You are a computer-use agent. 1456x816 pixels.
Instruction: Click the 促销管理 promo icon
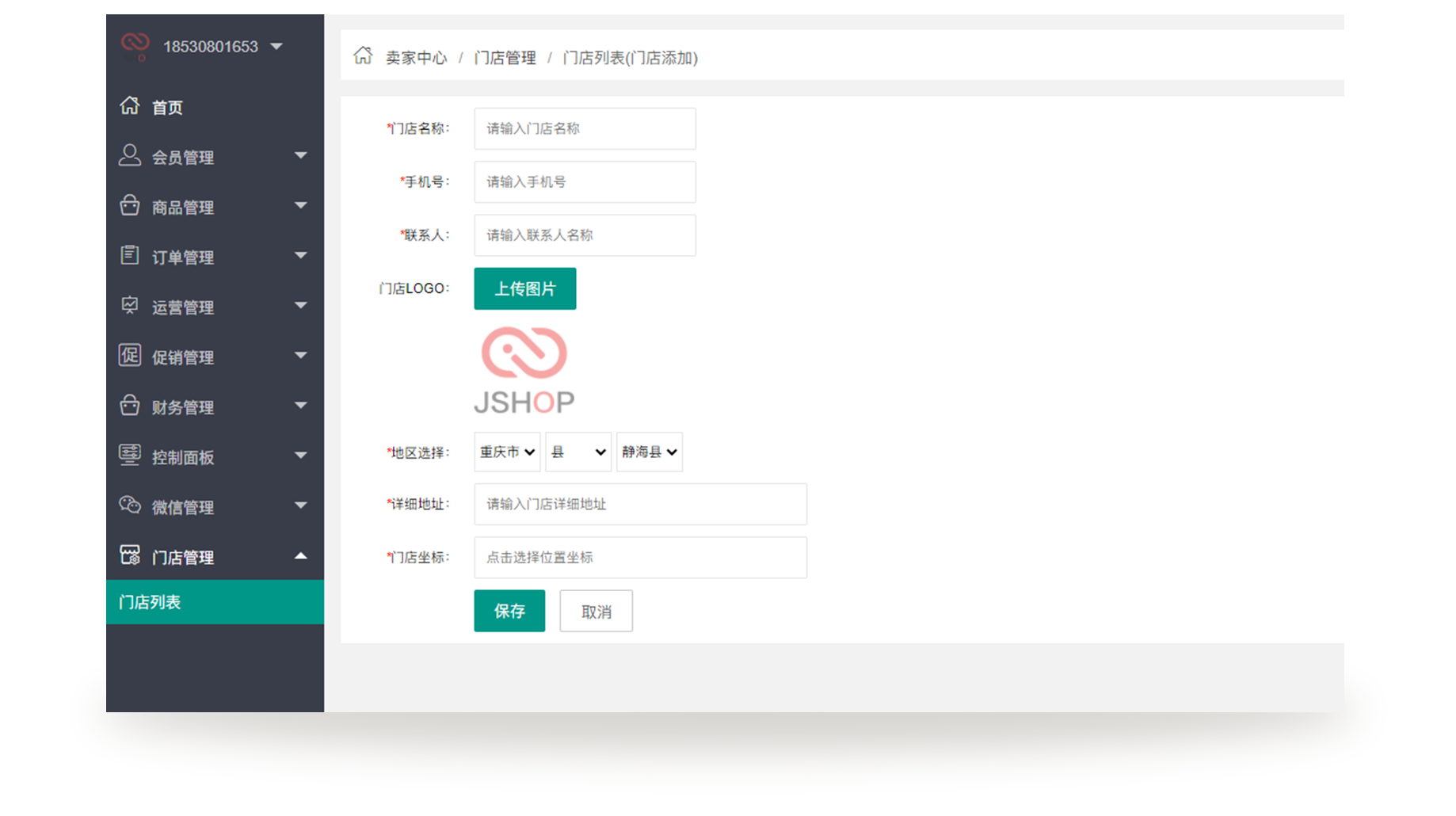click(130, 355)
